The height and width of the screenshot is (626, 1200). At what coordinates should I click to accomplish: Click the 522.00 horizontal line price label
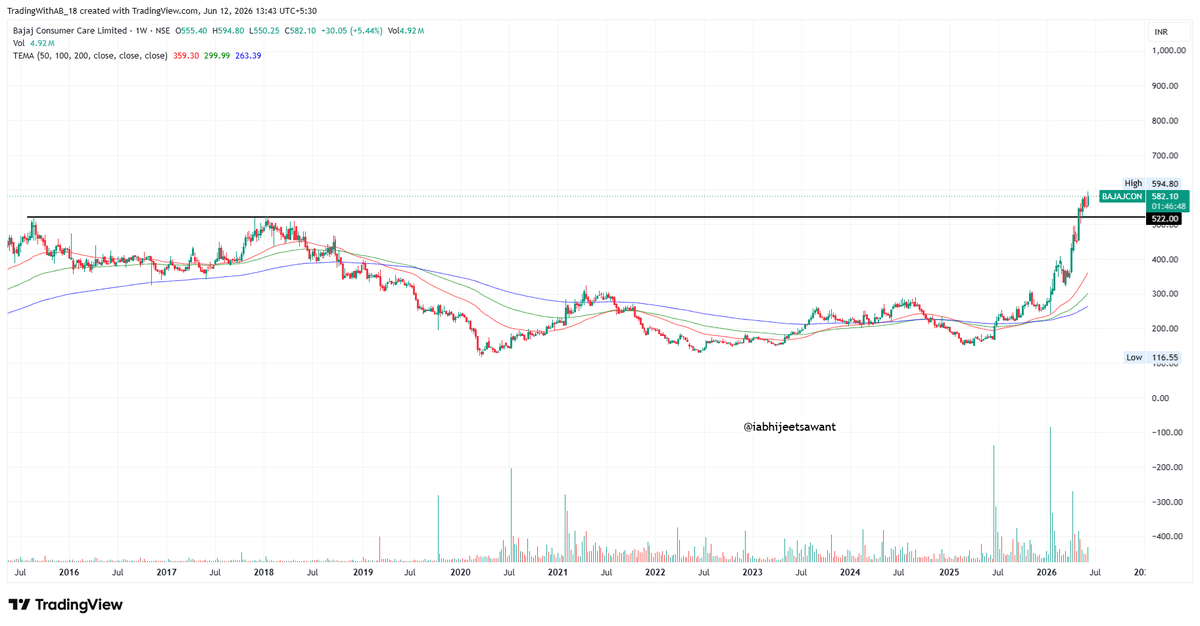[1165, 218]
